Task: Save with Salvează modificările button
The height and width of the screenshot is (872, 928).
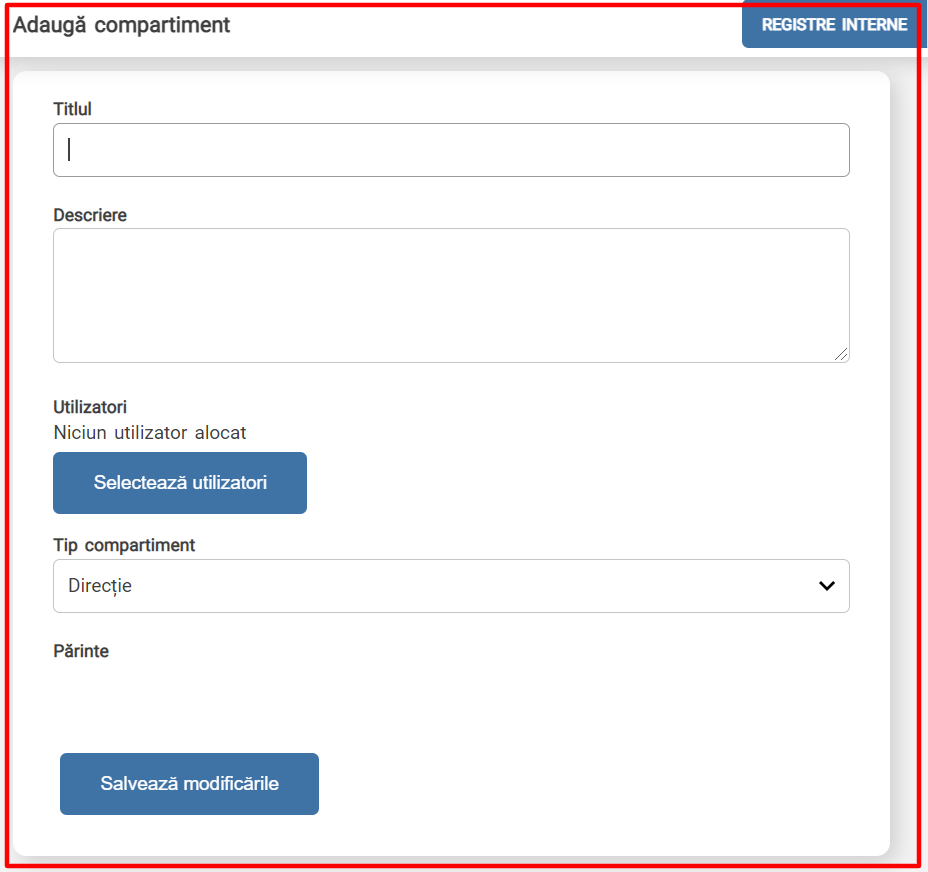Action: click(x=189, y=784)
